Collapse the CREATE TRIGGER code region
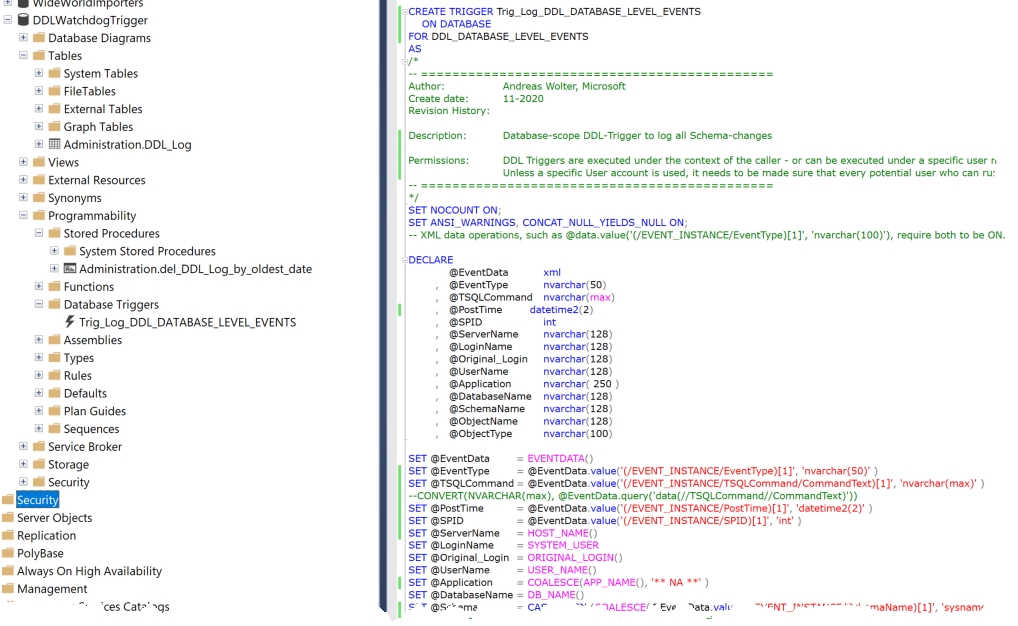This screenshot has width=1018, height=626. (x=404, y=12)
